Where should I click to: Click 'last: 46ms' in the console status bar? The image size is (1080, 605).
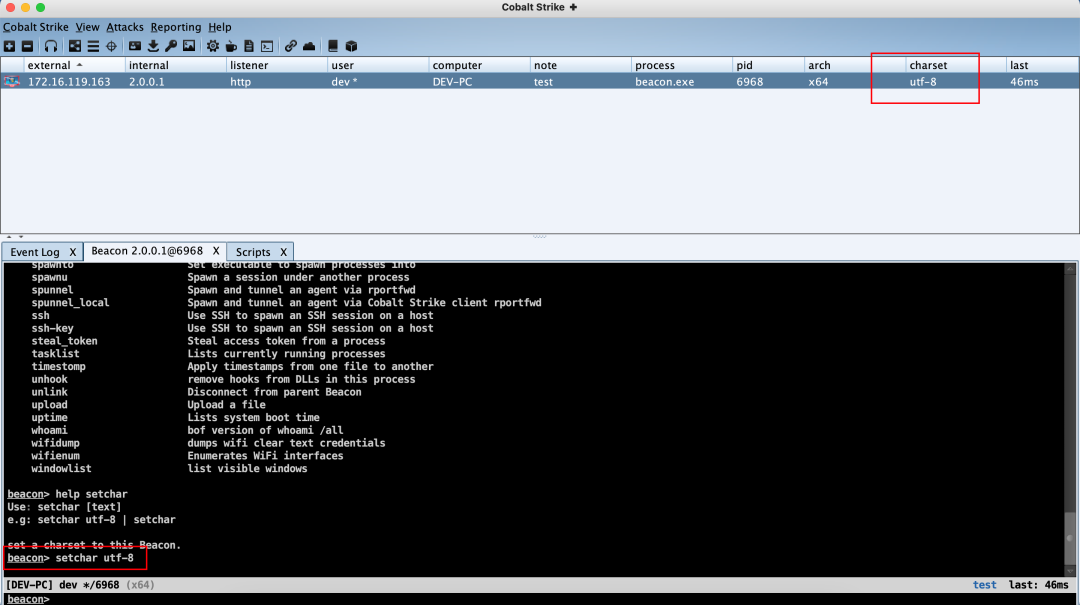coord(1039,585)
